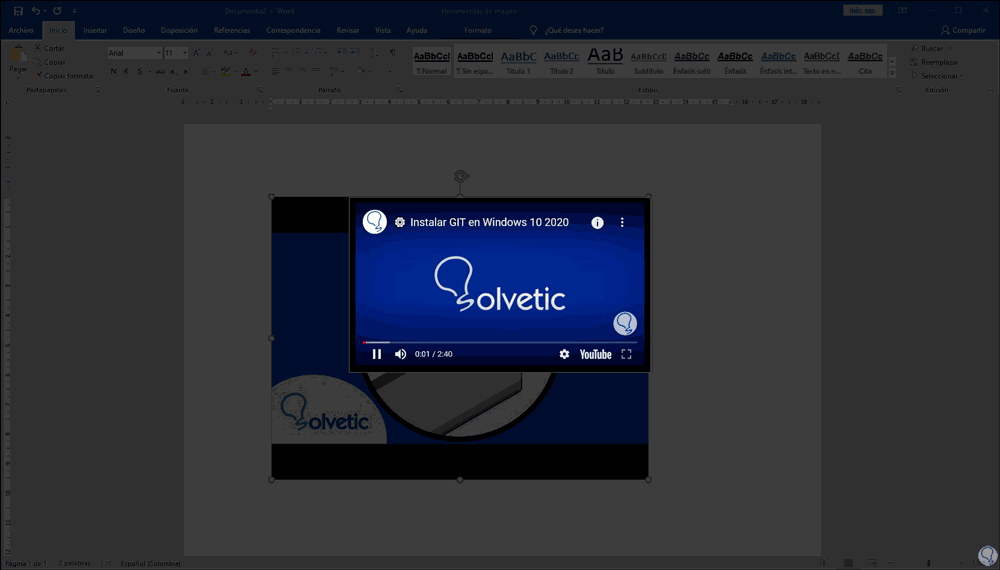Screen dimensions: 1000x570
Task: Select the Copiar formato painter
Action: pos(64,76)
